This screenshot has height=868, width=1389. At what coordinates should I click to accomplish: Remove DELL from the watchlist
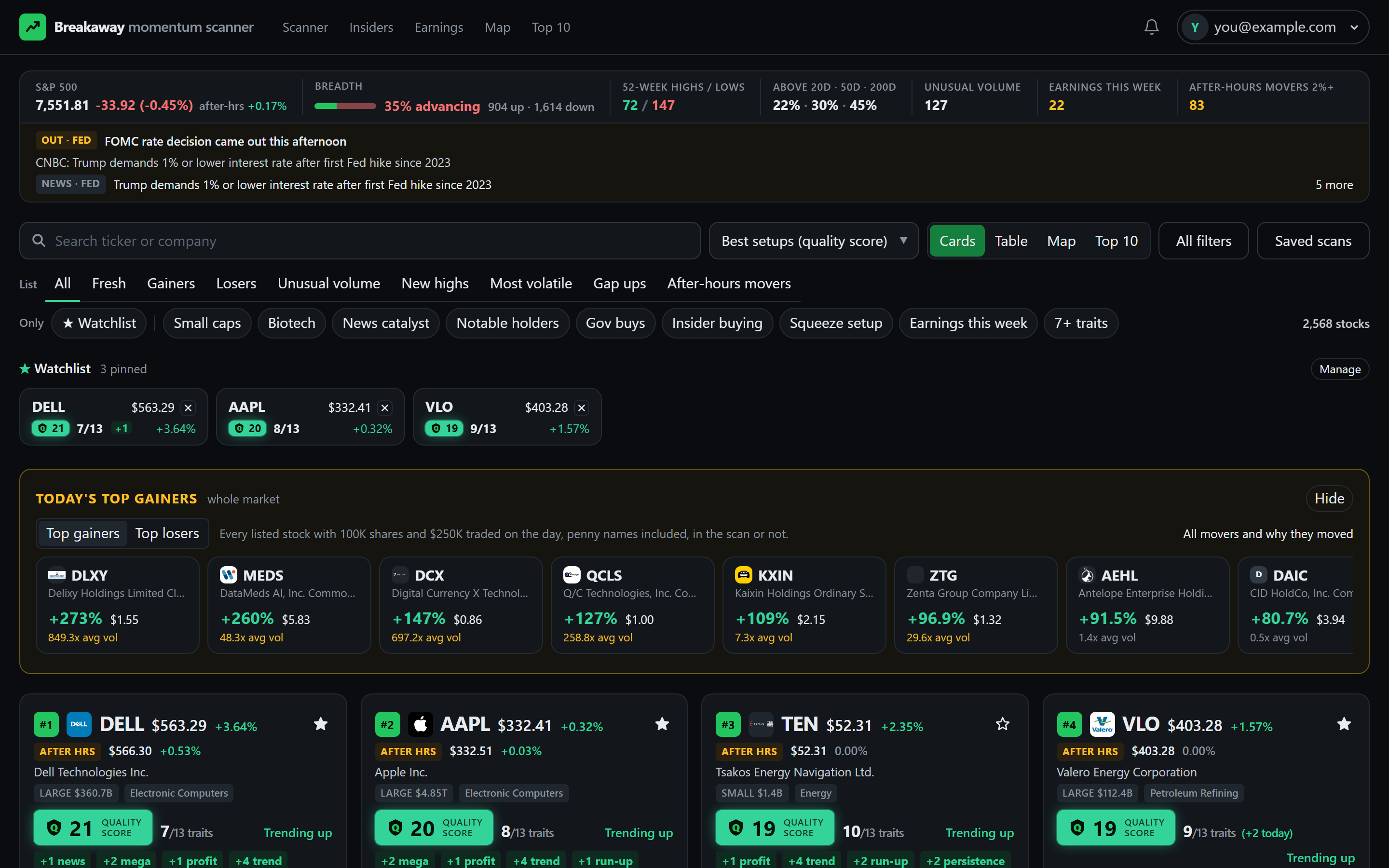pyautogui.click(x=188, y=407)
